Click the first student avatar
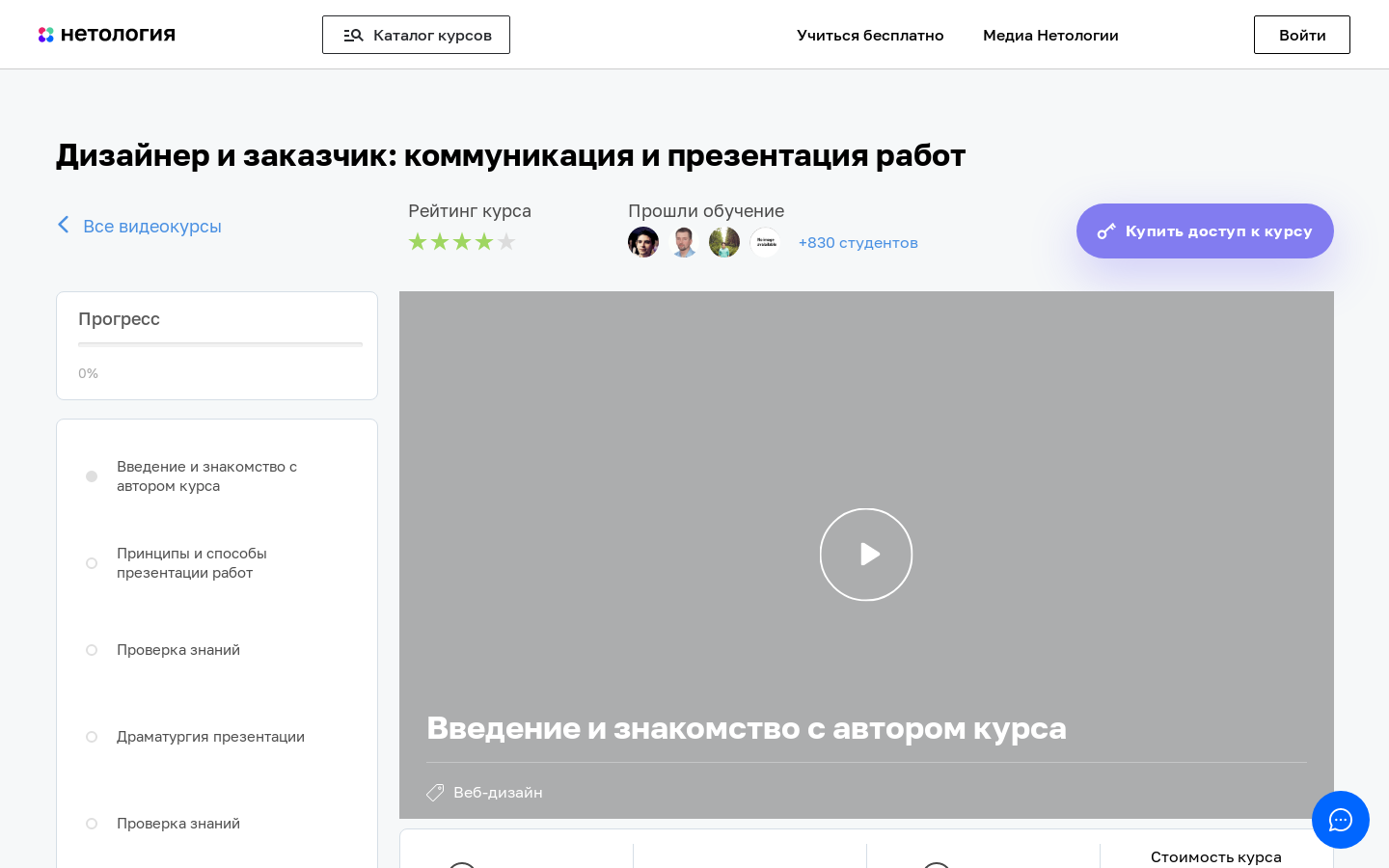 point(643,242)
